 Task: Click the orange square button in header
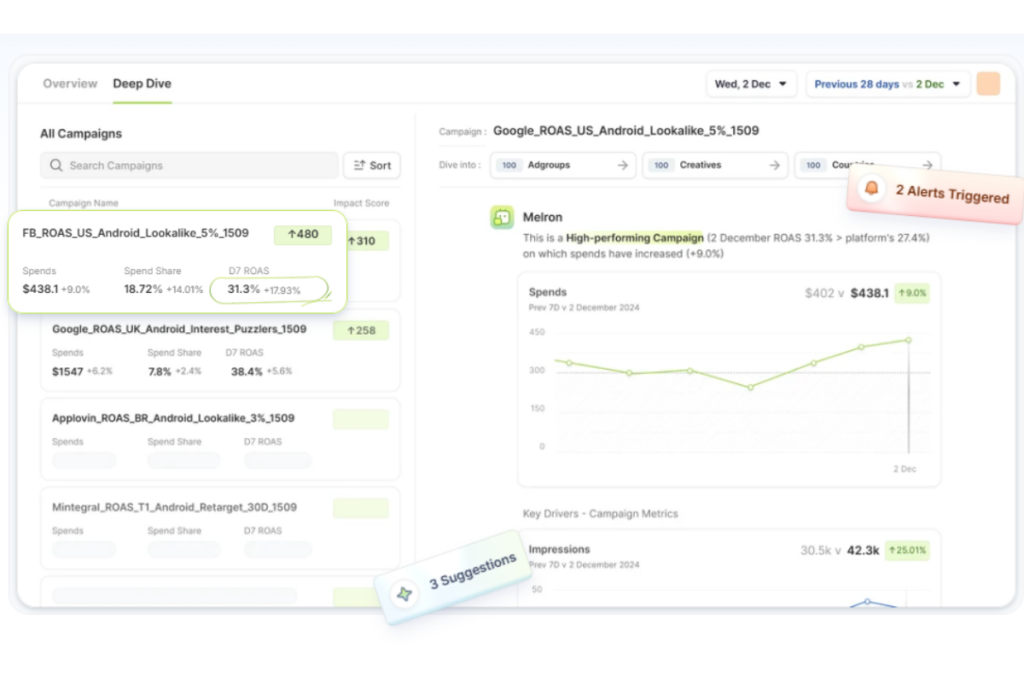click(988, 84)
